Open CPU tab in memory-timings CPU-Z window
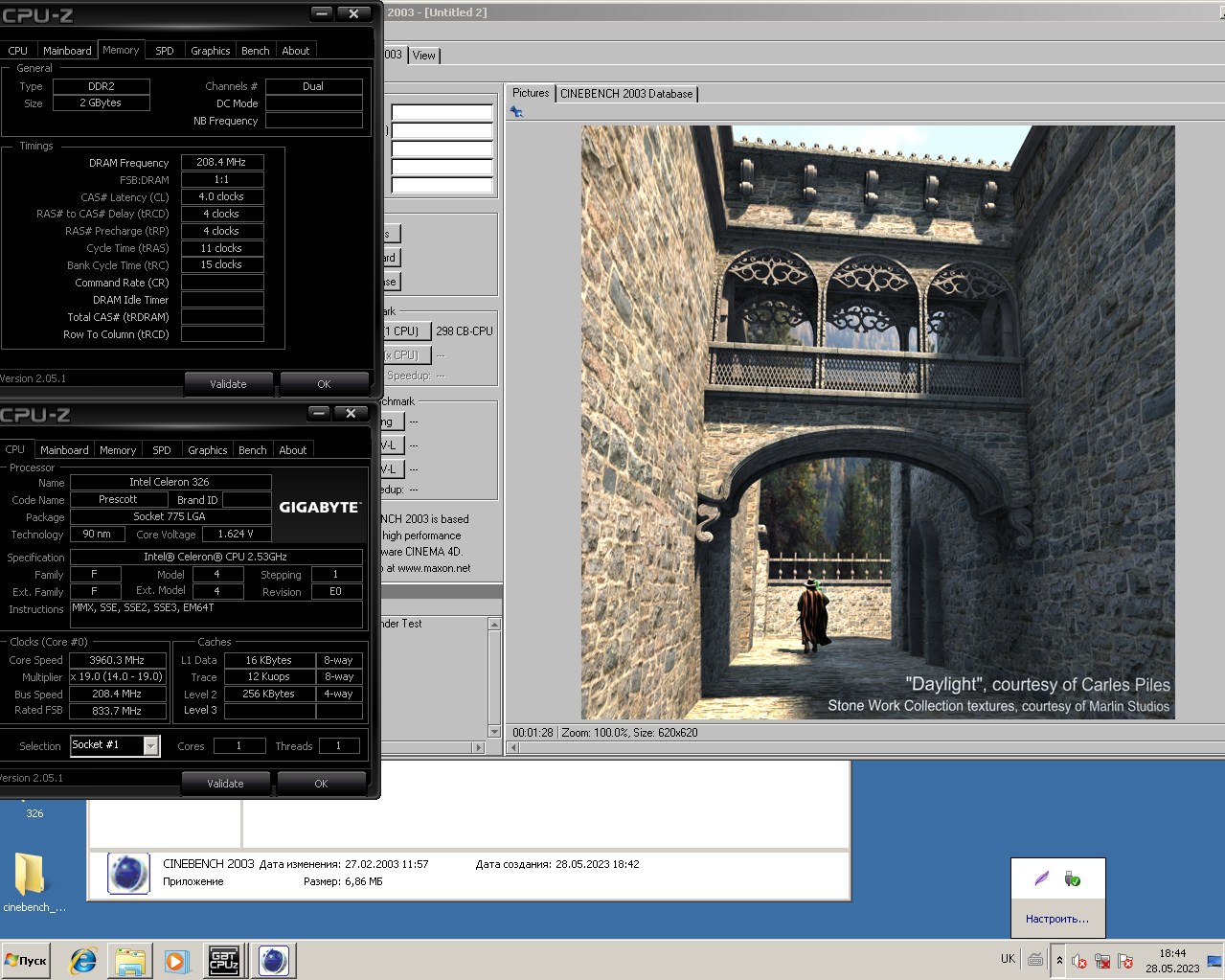The height and width of the screenshot is (980, 1225). [x=18, y=51]
